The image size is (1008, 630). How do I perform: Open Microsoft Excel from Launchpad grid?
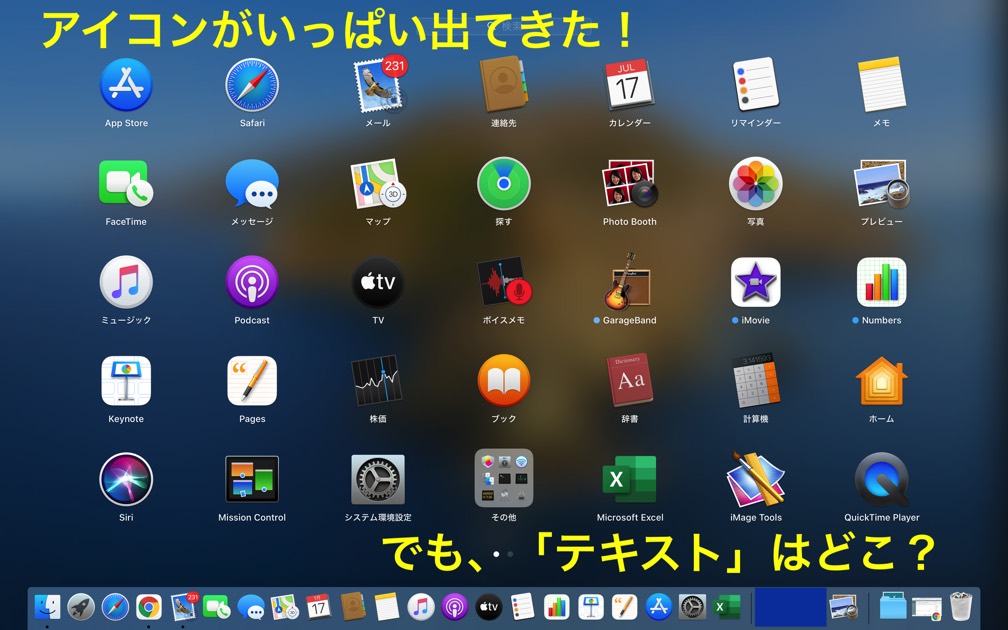coord(629,480)
